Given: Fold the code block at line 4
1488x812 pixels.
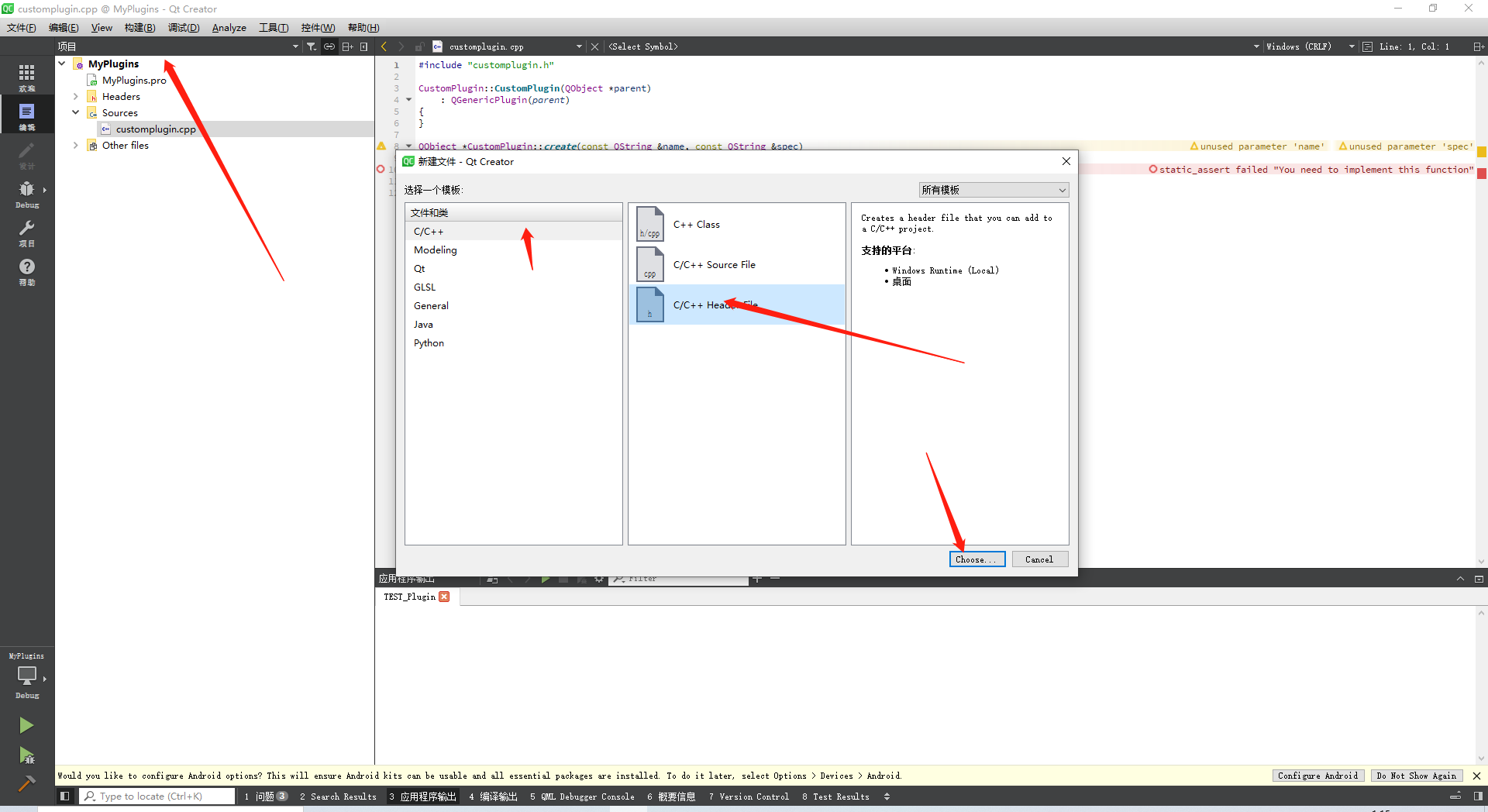Looking at the screenshot, I should click(409, 100).
